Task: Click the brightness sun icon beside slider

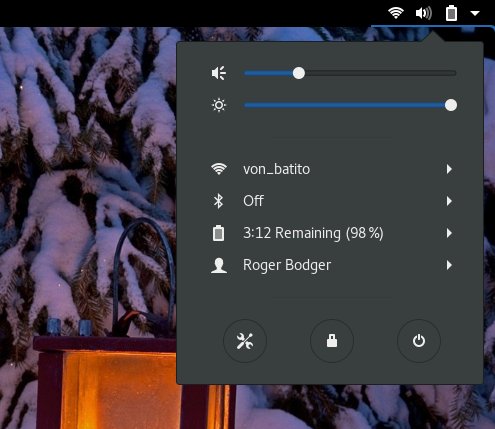Action: click(219, 105)
